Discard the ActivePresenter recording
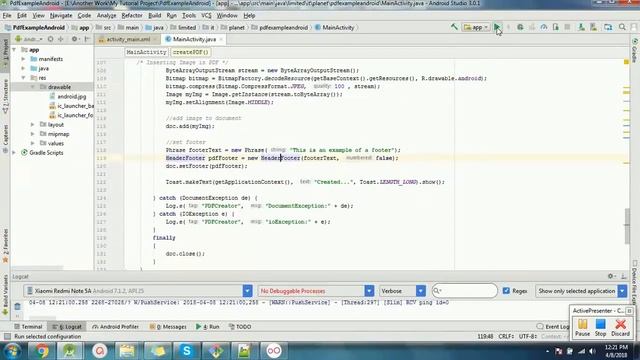 [x=620, y=327]
